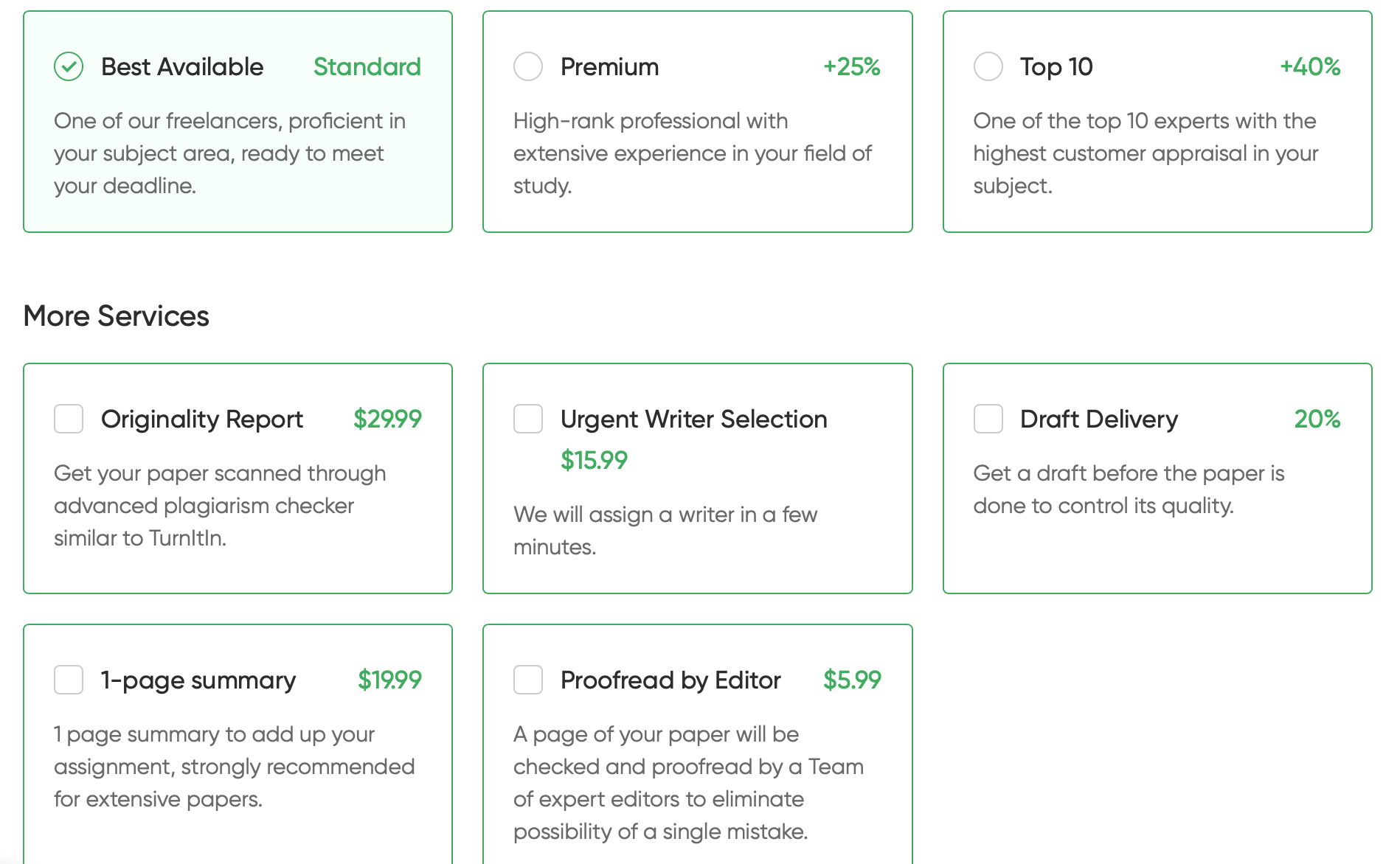Enable the Urgent Writer Selection checkbox
The image size is (1400, 864).
528,419
